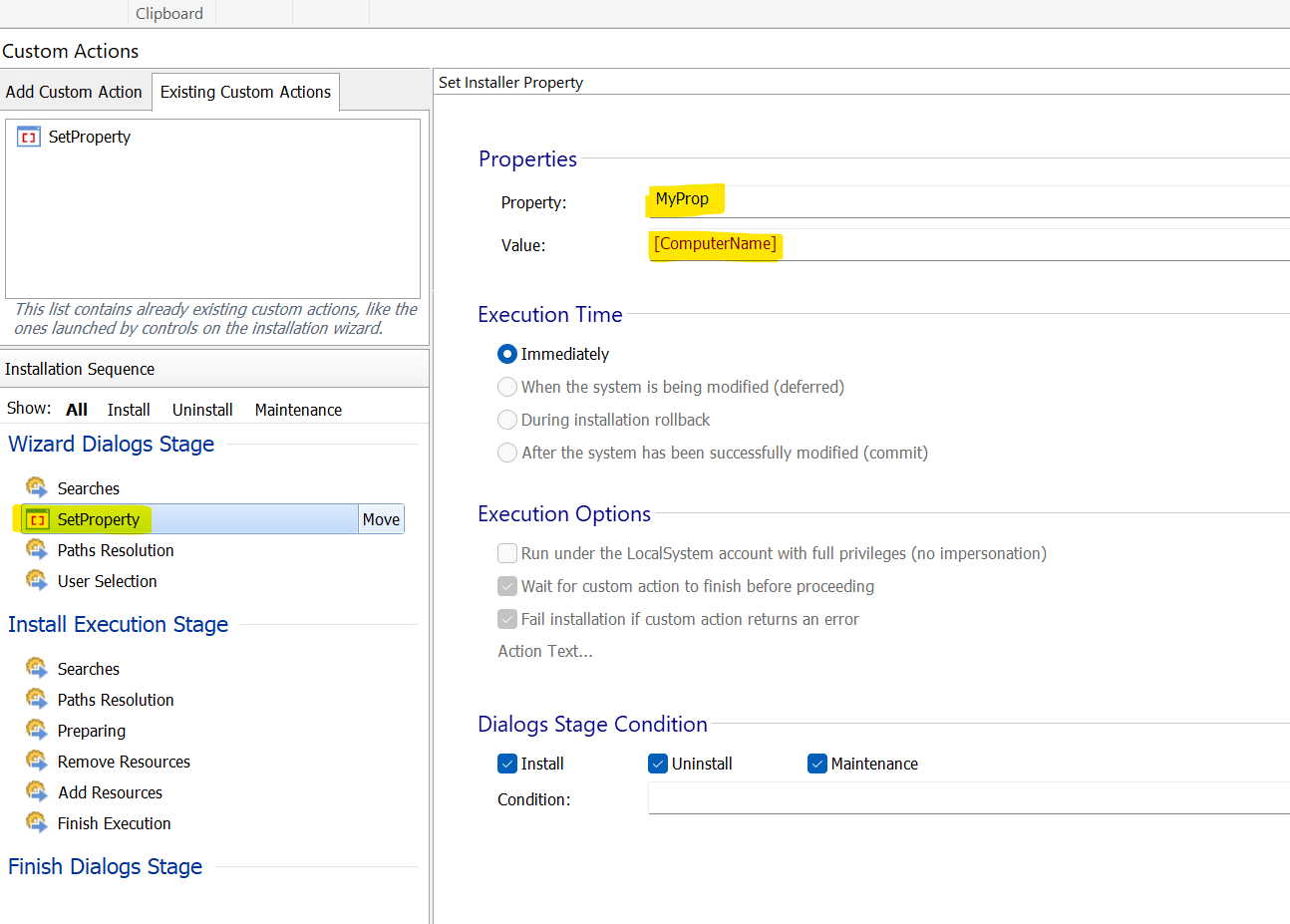Click the Finish Execution action icon
The height and width of the screenshot is (924, 1290).
point(37,822)
